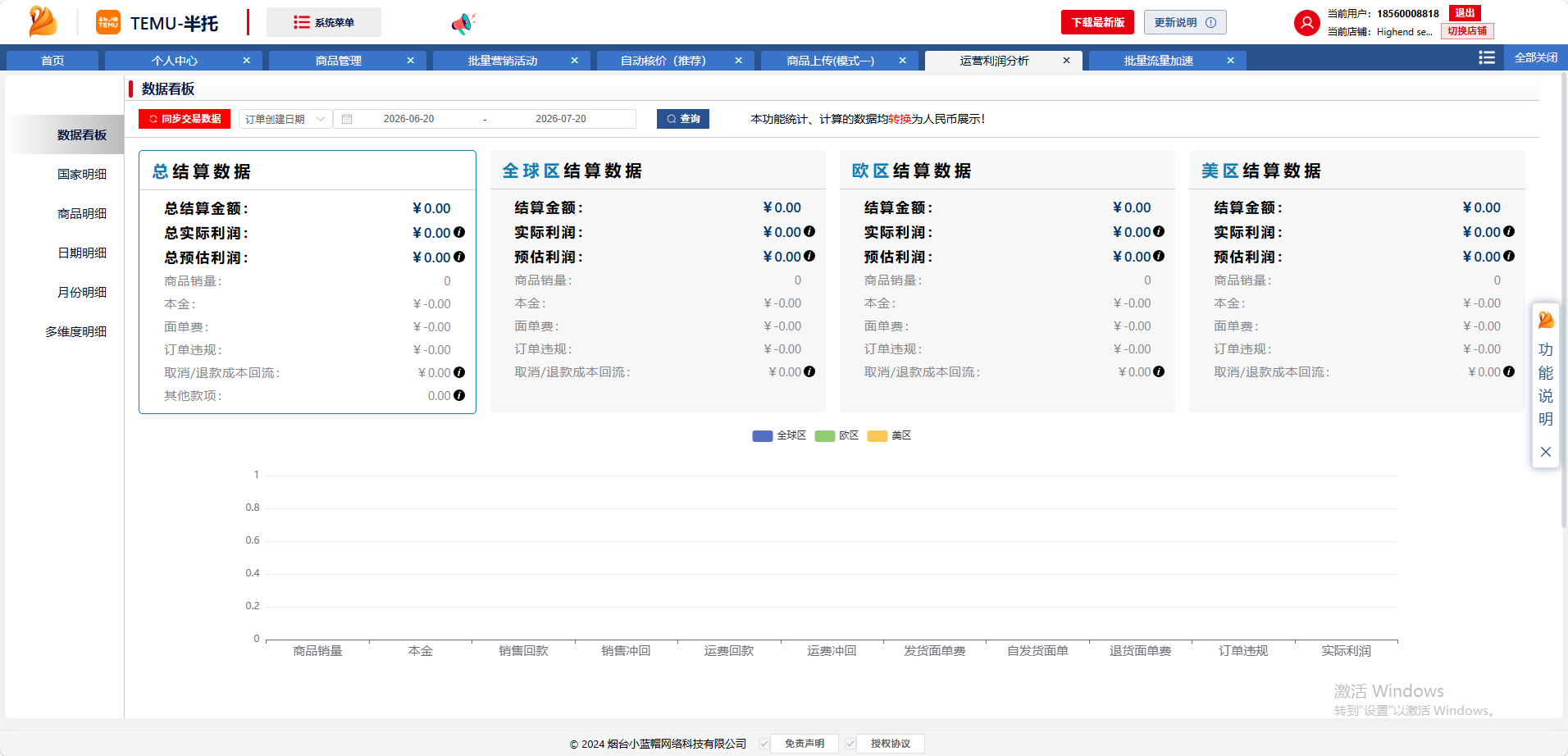Click info icon next to 总实际利润
The image size is (1568, 756).
459,232
